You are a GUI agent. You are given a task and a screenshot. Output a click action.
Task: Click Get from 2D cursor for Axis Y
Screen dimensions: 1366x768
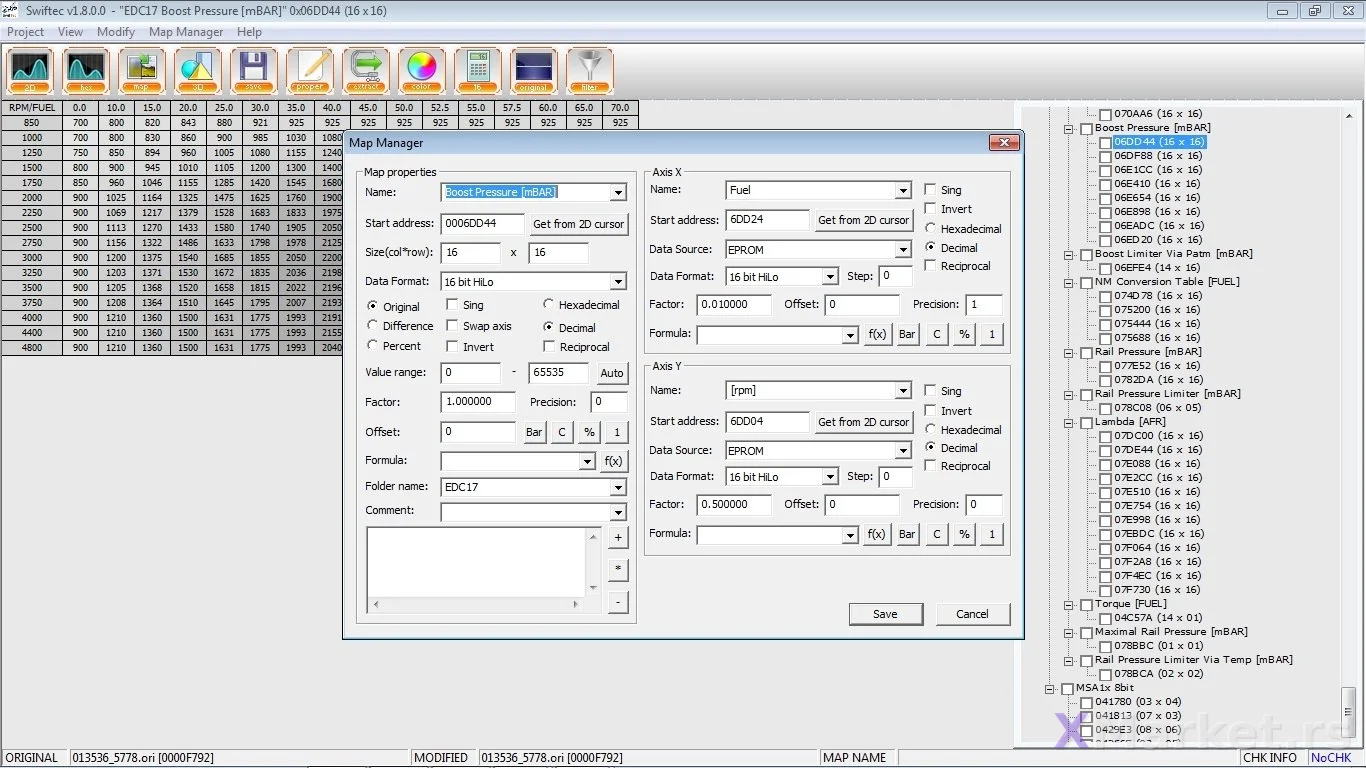pyautogui.click(x=864, y=422)
